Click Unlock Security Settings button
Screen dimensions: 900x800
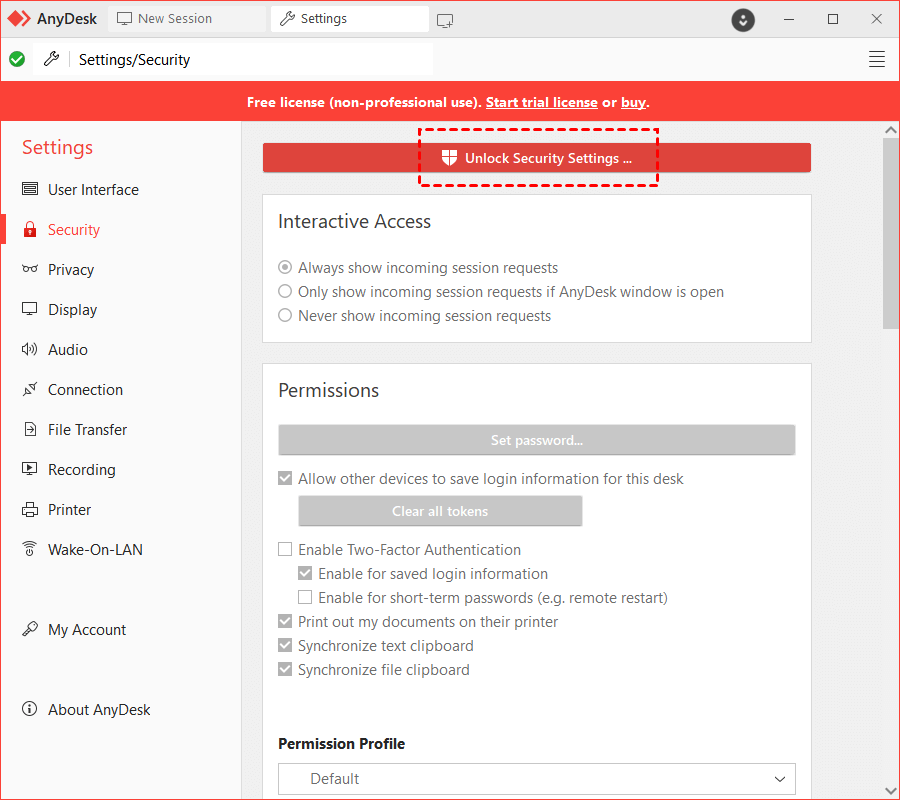pyautogui.click(x=537, y=158)
